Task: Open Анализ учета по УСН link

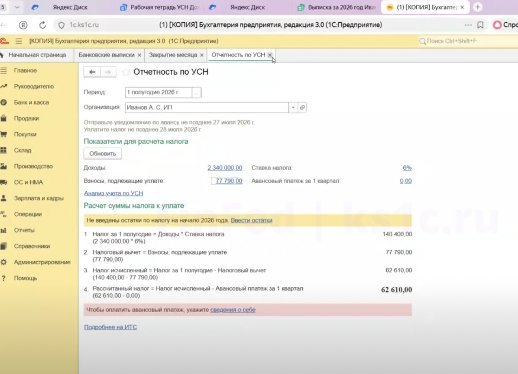Action: [x=113, y=193]
